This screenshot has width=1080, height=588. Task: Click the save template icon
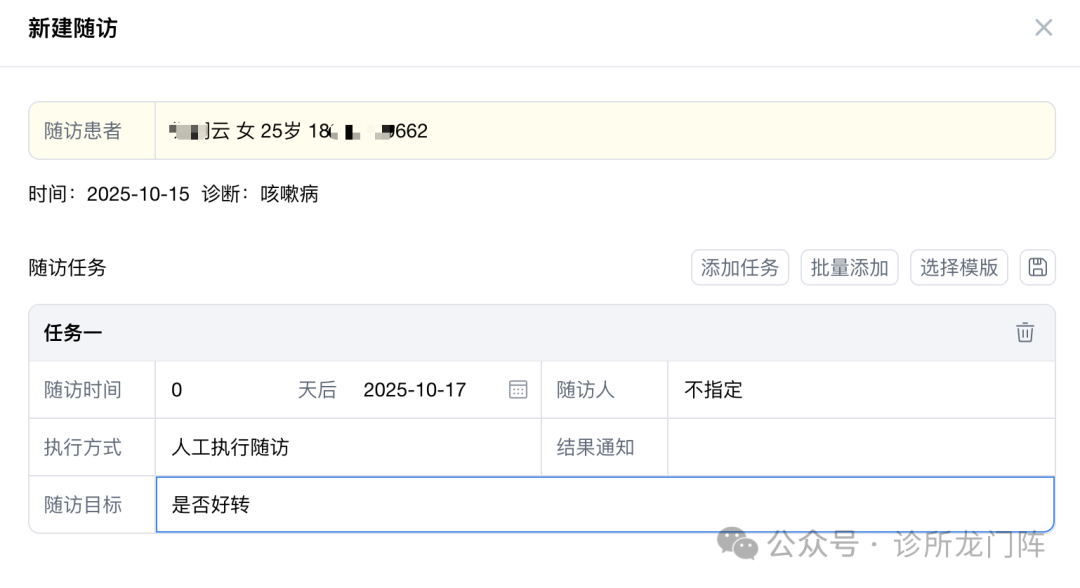tap(1037, 267)
